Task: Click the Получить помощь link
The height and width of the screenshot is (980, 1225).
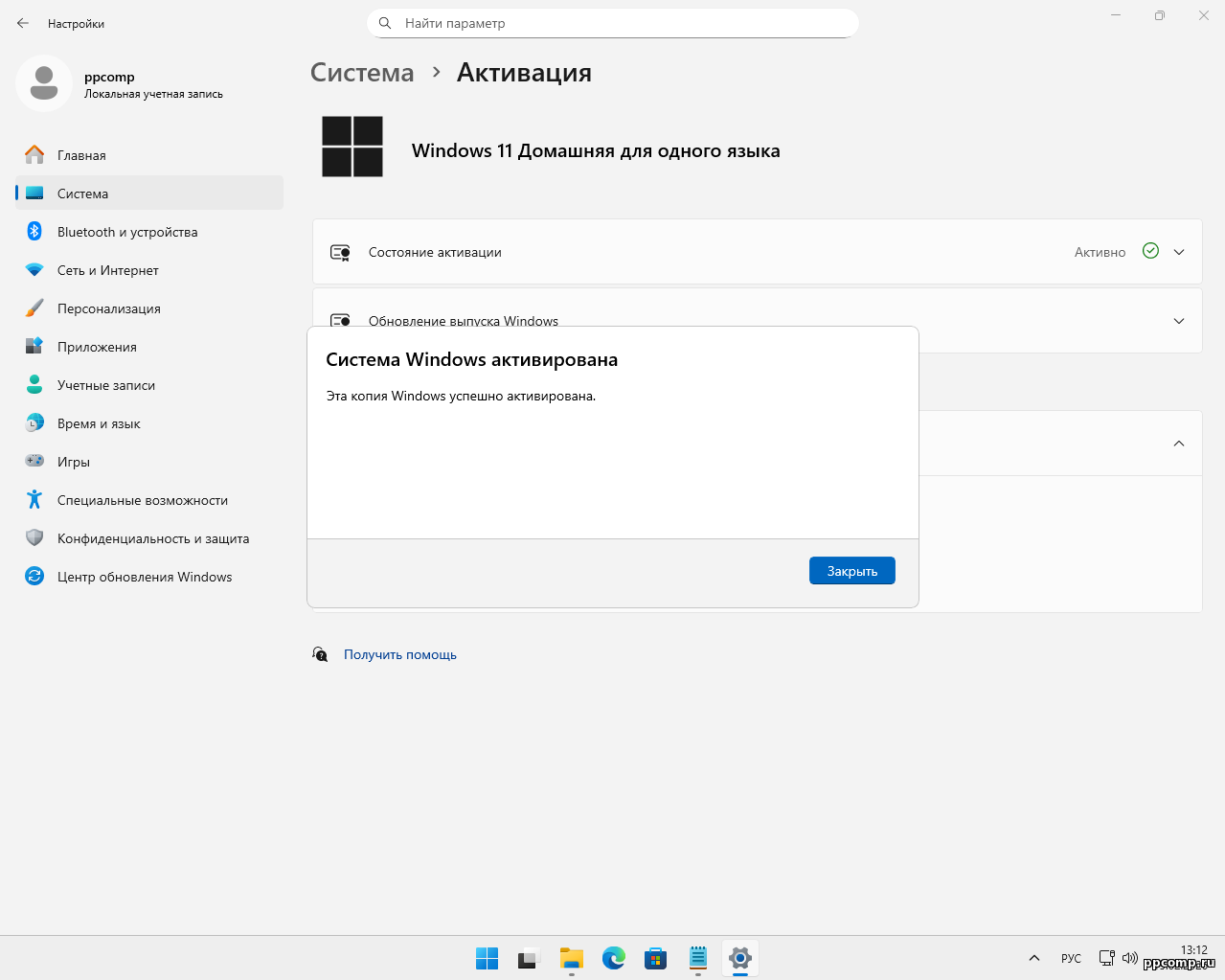Action: click(x=399, y=655)
